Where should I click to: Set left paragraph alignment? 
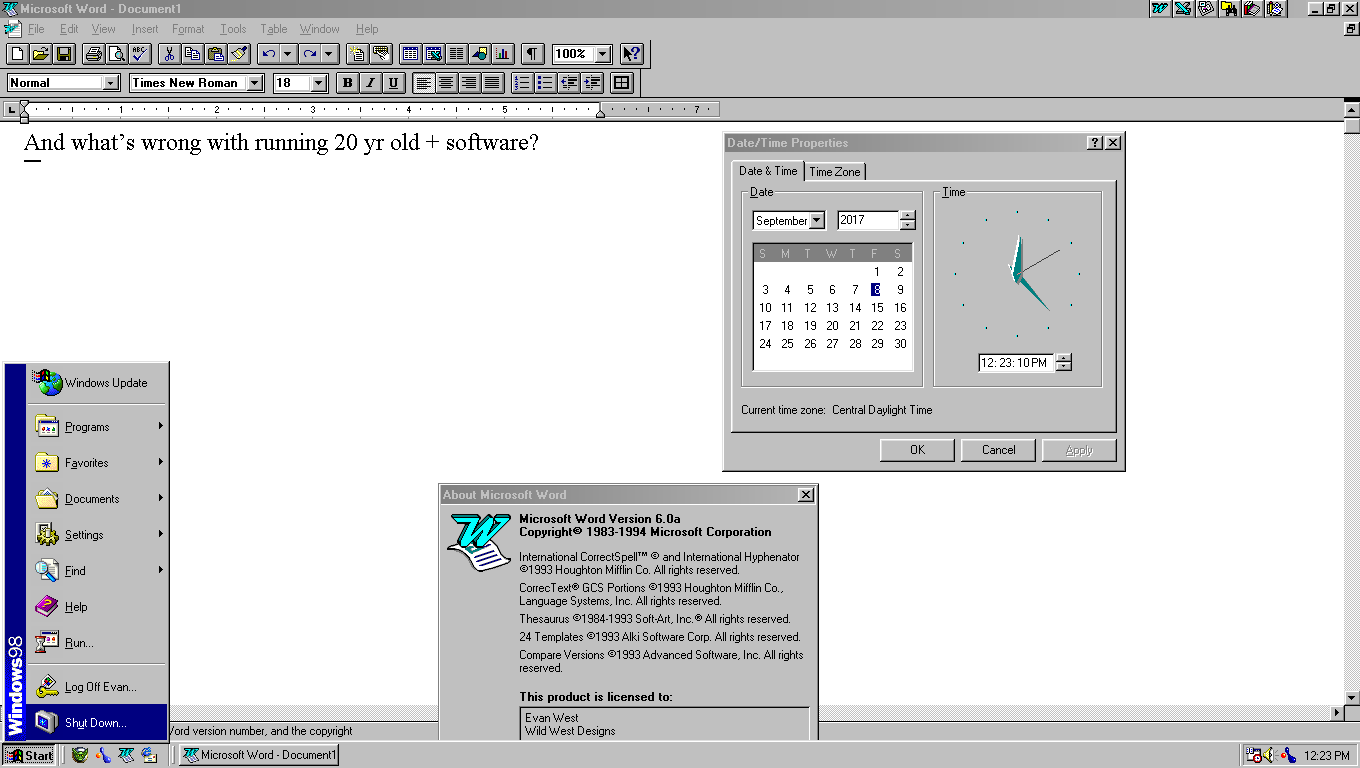[424, 83]
